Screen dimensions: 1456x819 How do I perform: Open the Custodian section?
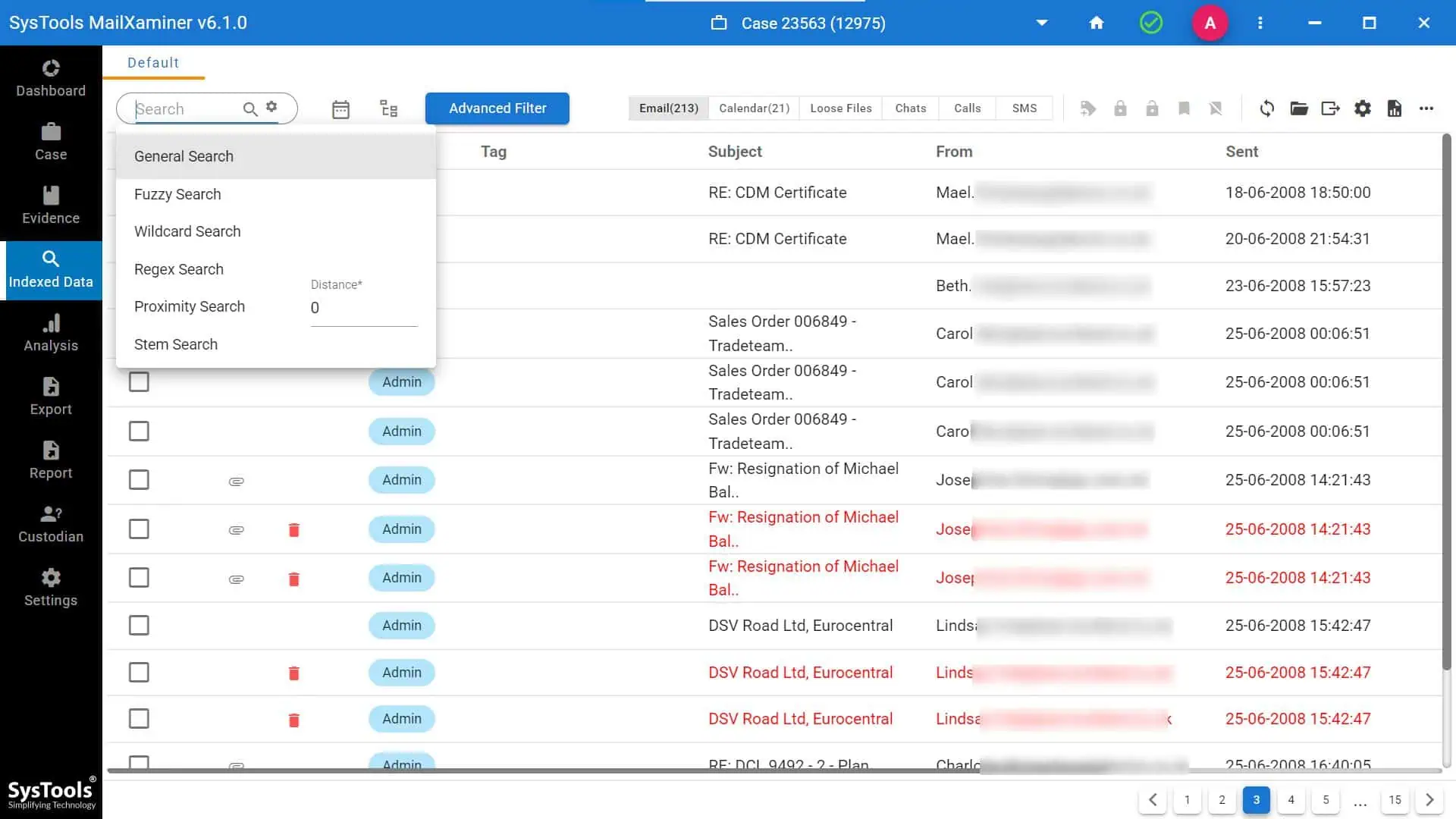click(51, 524)
